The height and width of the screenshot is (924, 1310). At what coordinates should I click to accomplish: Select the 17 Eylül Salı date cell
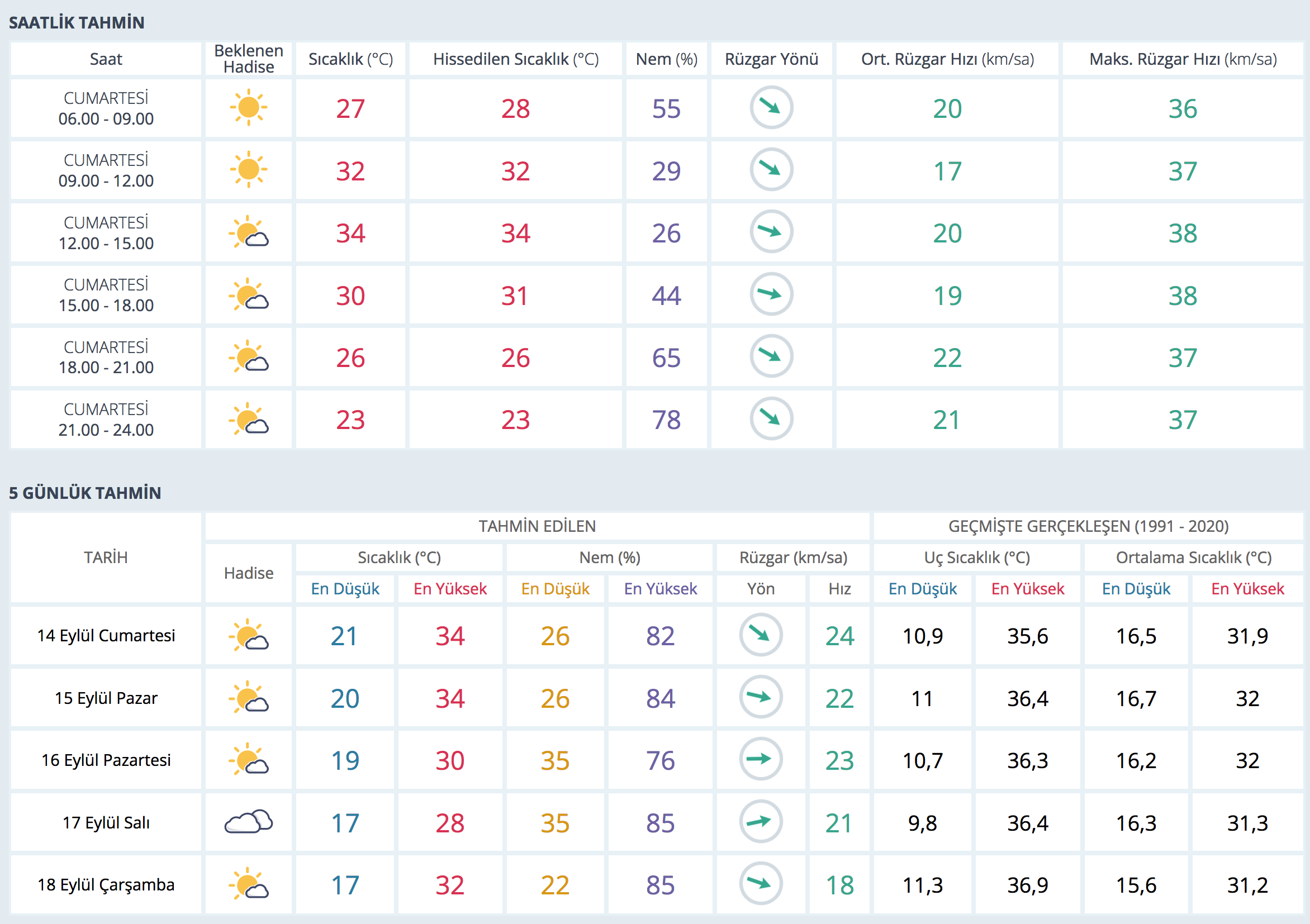coord(106,822)
